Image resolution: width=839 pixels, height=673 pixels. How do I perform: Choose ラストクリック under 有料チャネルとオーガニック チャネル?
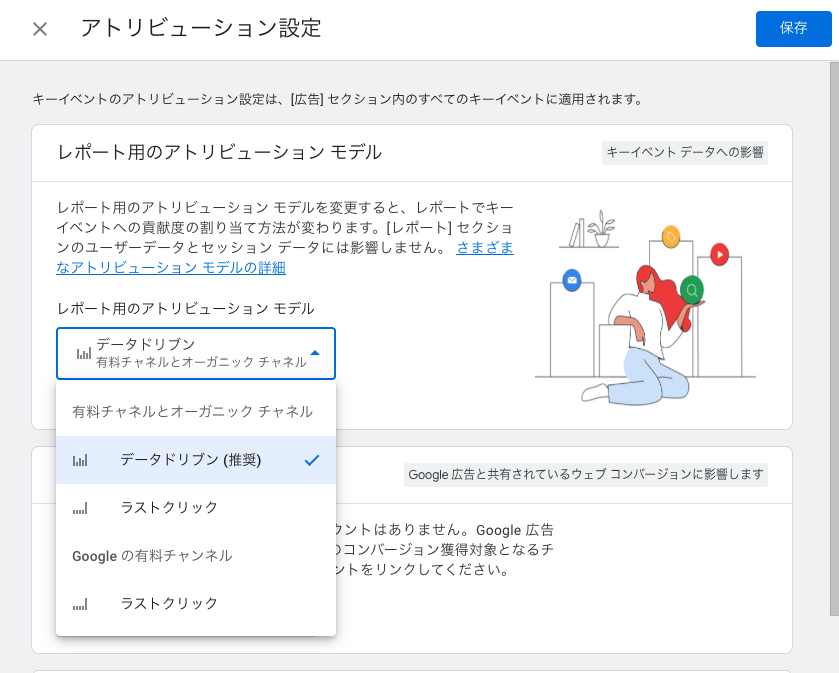(169, 508)
